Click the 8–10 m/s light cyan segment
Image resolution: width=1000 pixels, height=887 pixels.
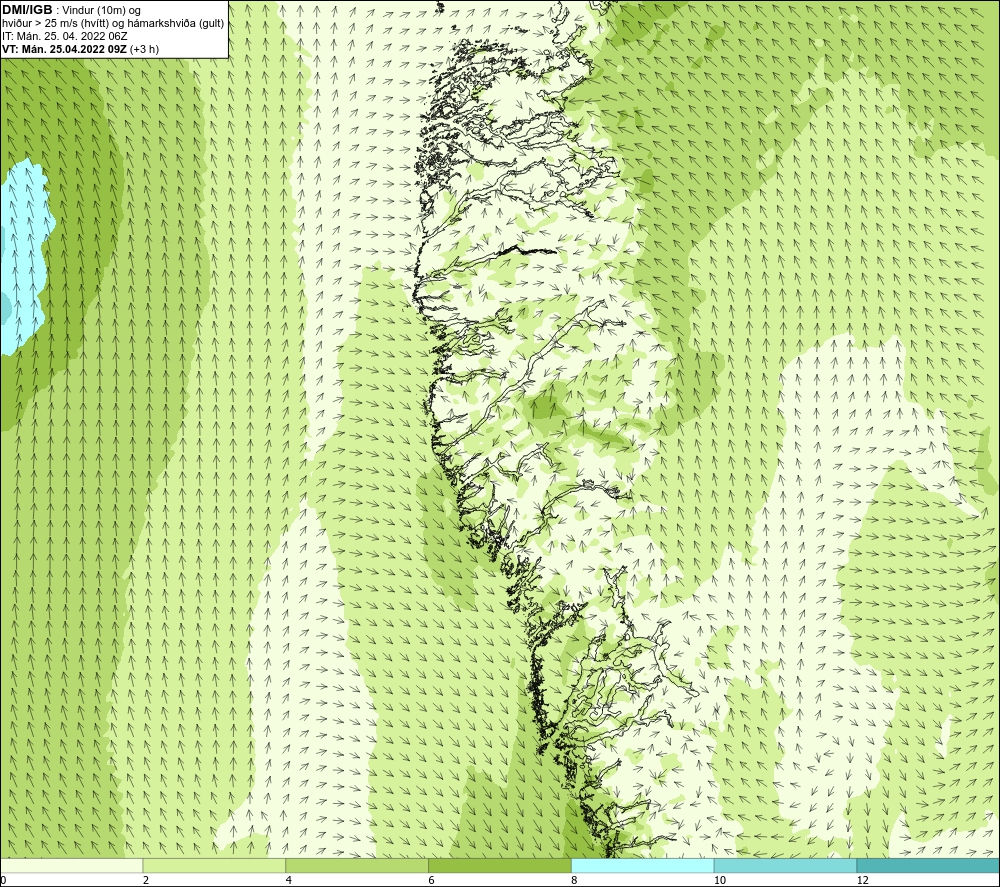tap(643, 865)
